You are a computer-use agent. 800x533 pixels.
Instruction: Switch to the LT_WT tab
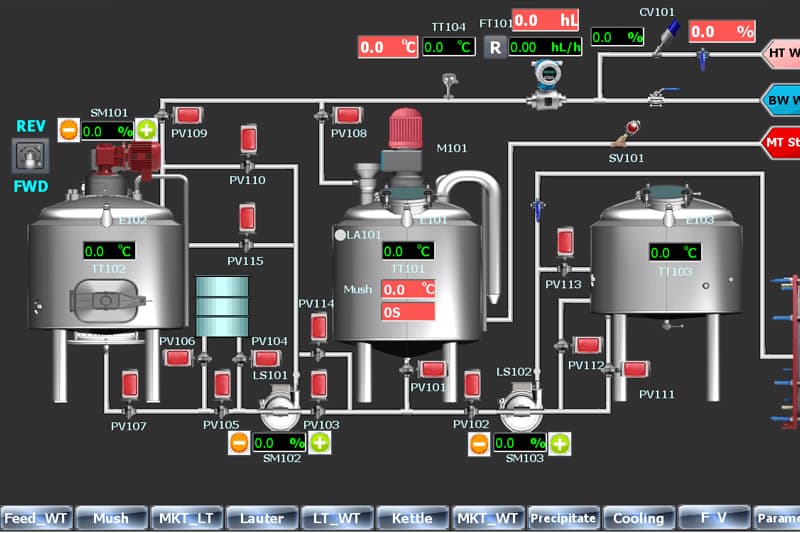tap(337, 518)
